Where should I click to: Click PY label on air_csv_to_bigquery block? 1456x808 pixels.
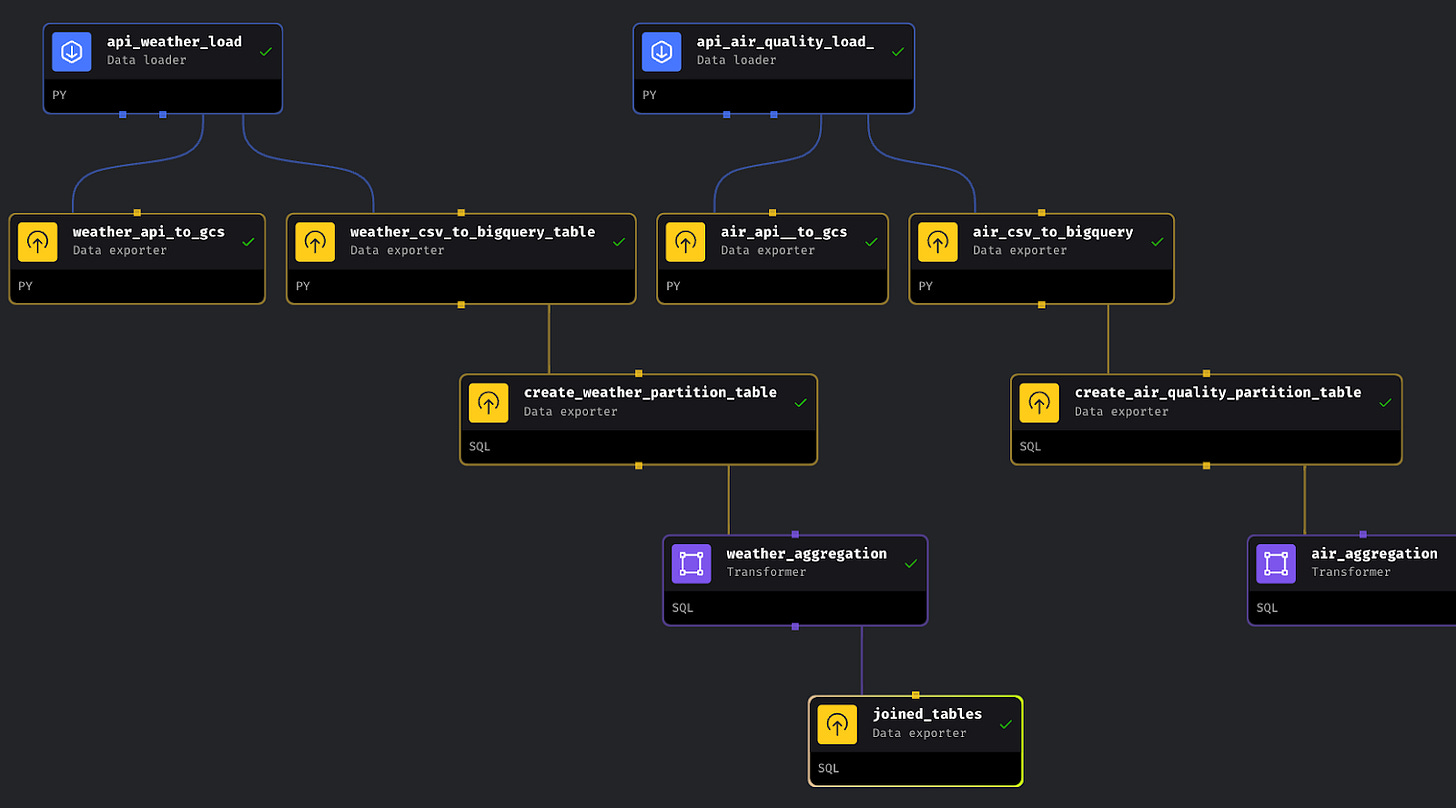[925, 286]
